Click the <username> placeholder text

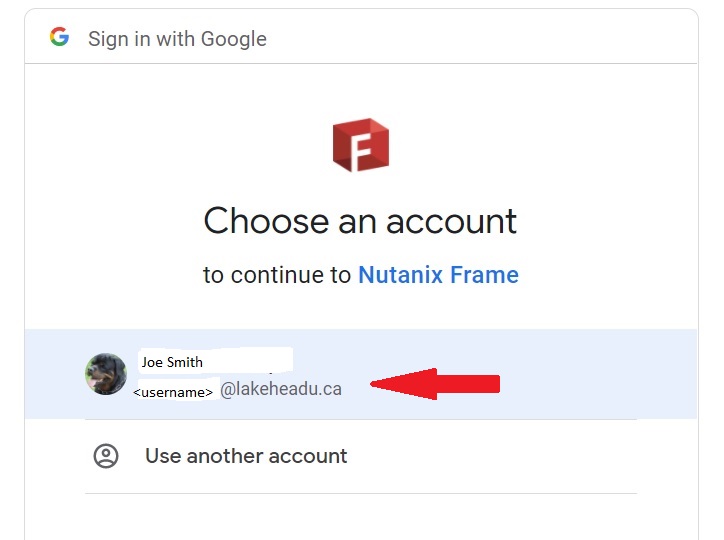point(173,392)
